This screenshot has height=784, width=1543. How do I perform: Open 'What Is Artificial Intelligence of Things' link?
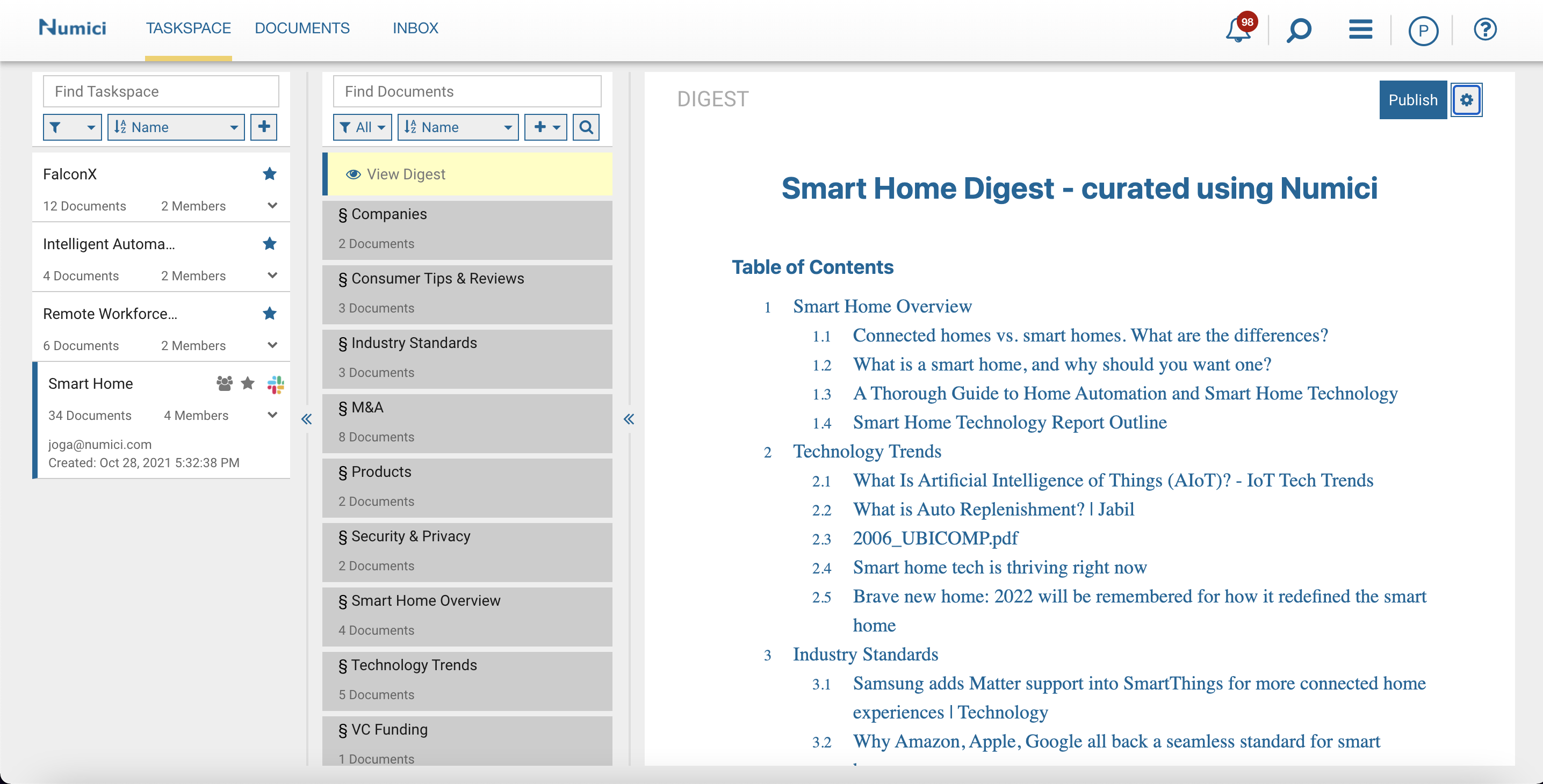(1112, 481)
